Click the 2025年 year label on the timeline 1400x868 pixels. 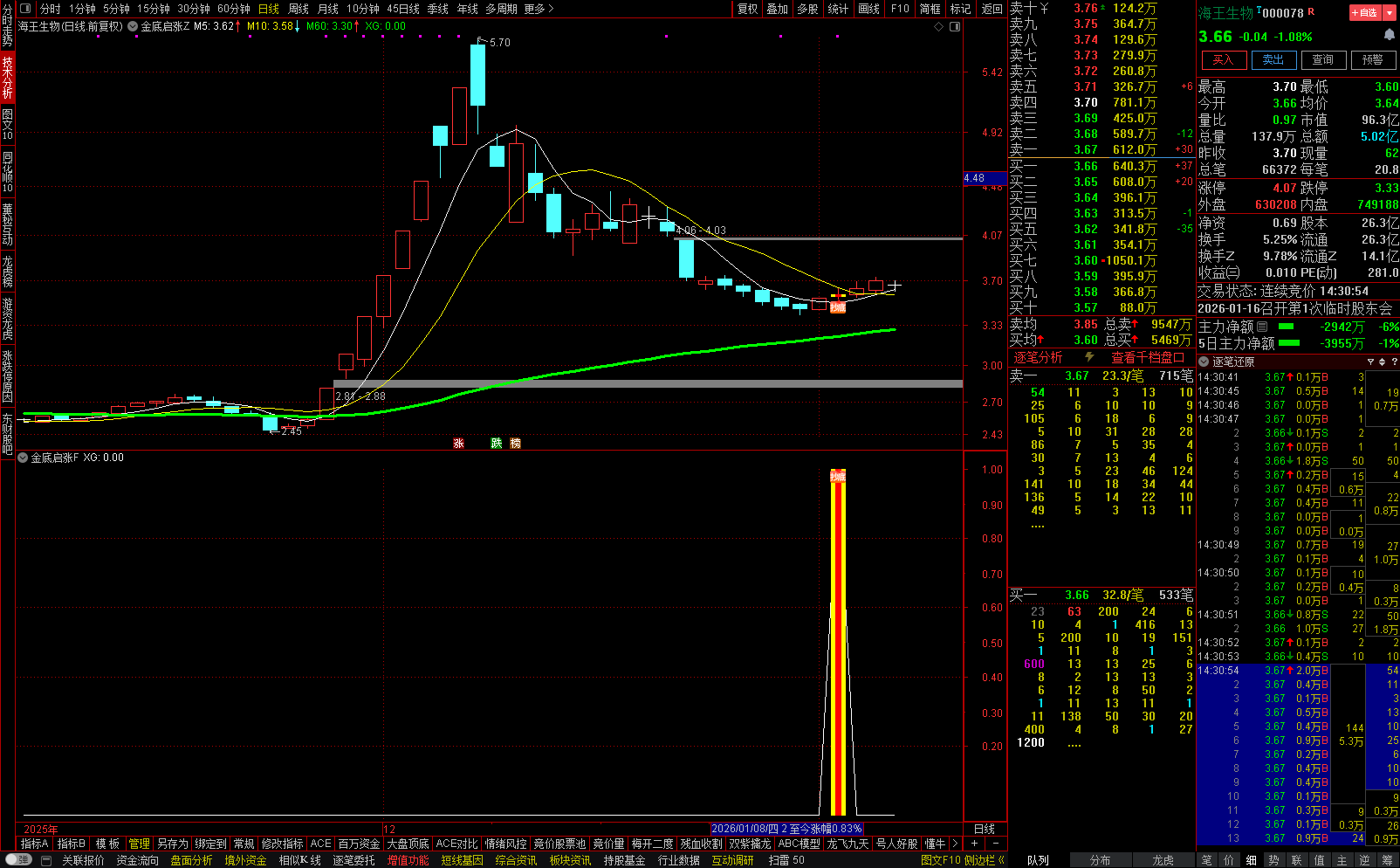(41, 829)
